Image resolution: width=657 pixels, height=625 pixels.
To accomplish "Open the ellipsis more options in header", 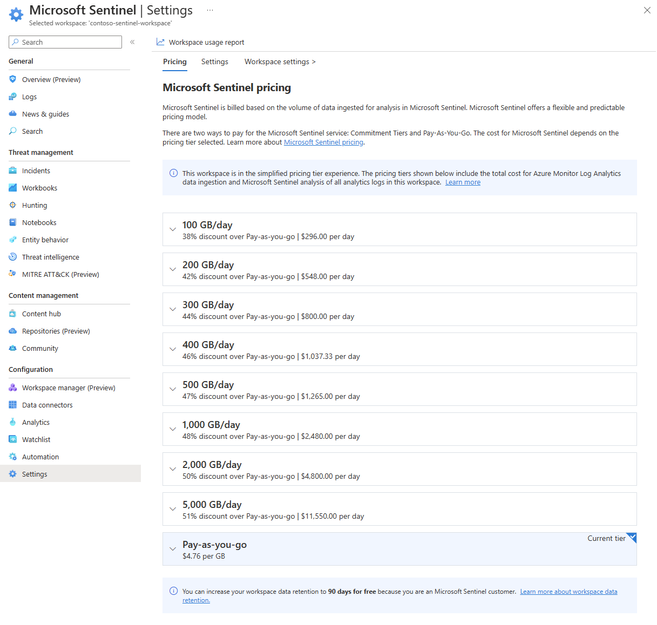I will coord(210,10).
